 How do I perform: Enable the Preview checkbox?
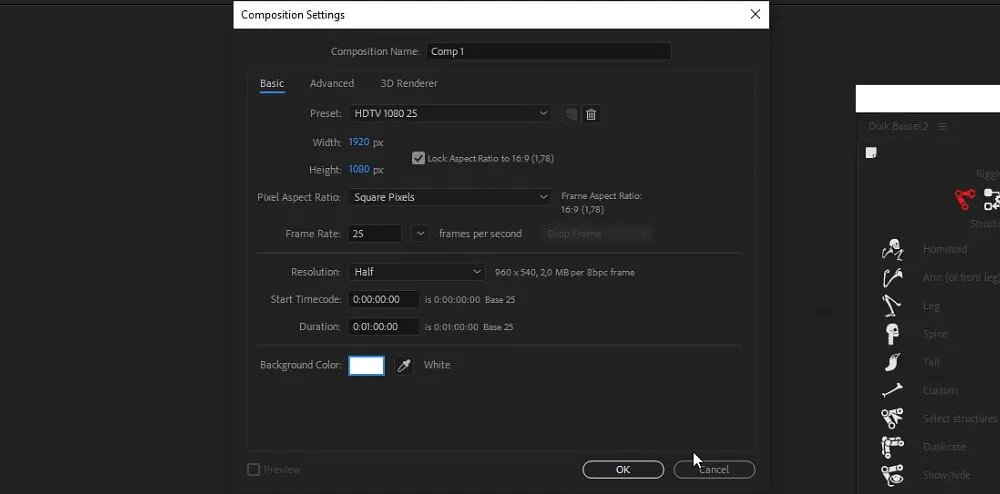(x=254, y=470)
